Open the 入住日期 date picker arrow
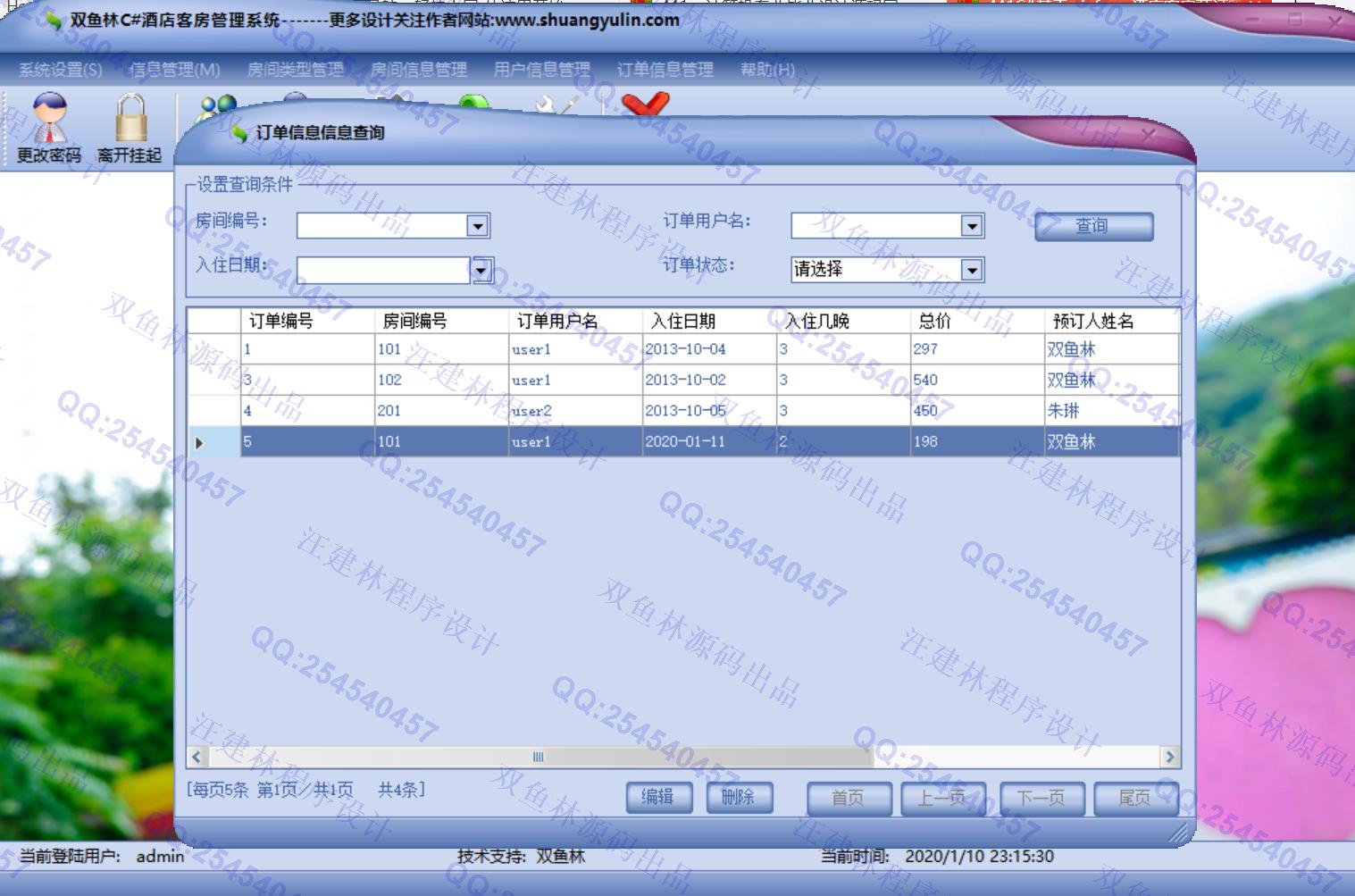 tap(481, 269)
